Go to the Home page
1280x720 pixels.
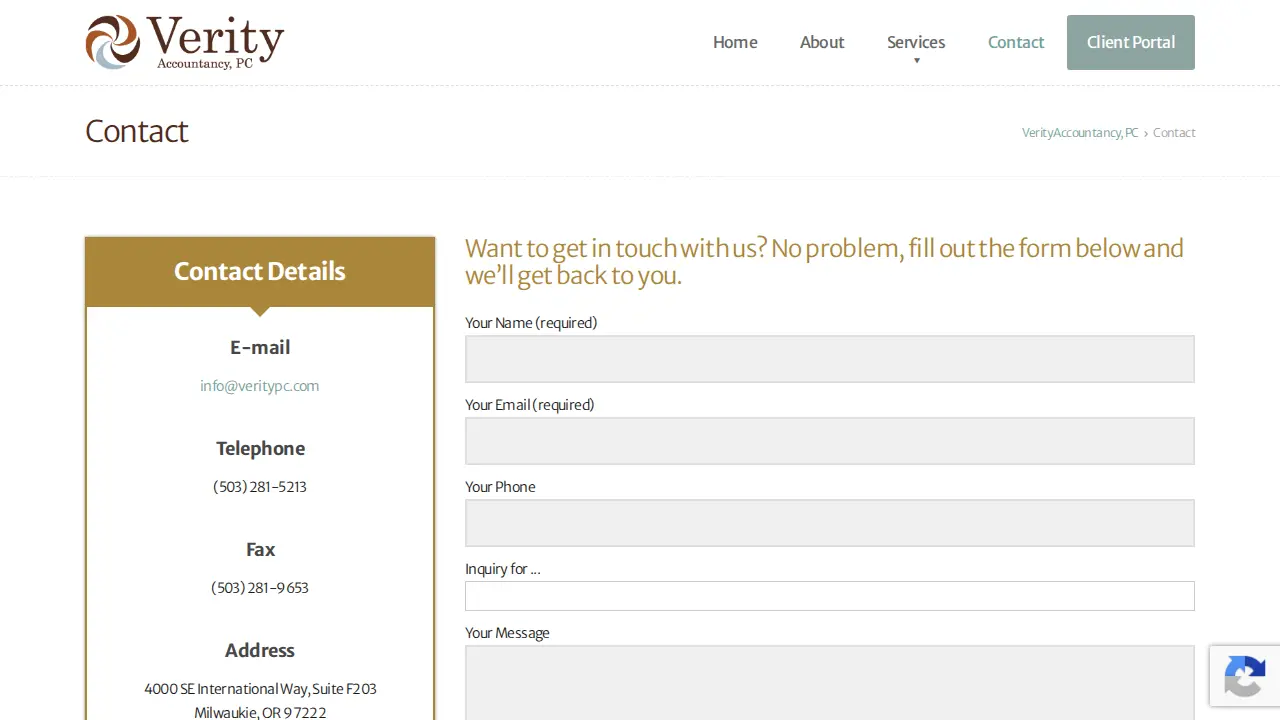(735, 42)
